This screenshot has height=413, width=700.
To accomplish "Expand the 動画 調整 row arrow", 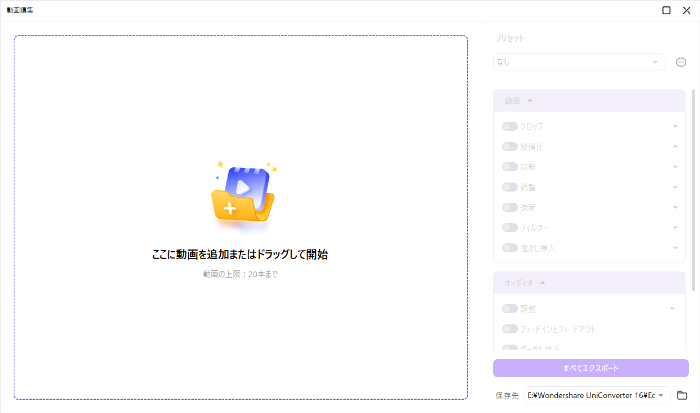I will click(675, 187).
